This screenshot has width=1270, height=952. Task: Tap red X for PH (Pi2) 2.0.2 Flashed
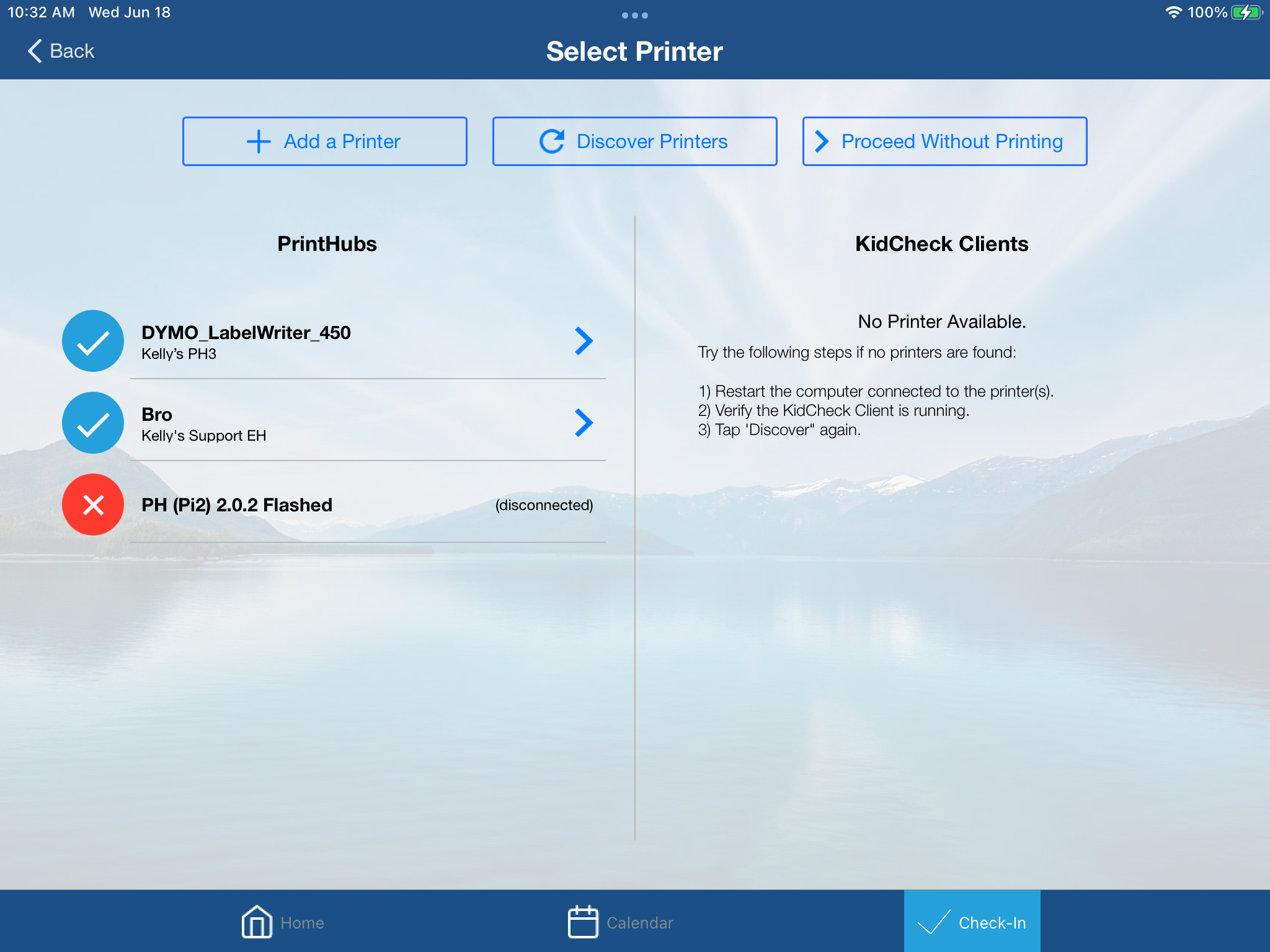[x=93, y=505]
